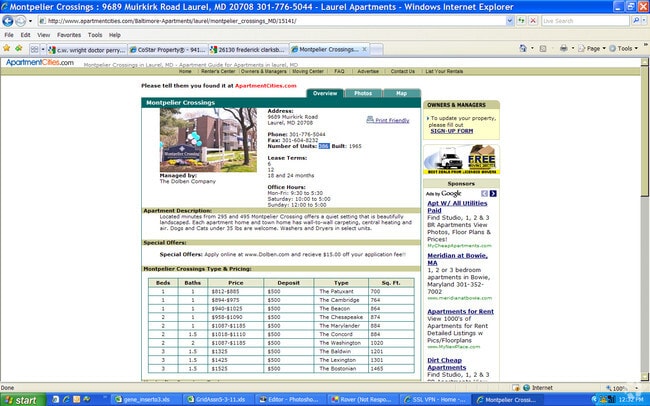
Task: Open the Dirt Cheap Apartments ad link
Action: [x=447, y=364]
